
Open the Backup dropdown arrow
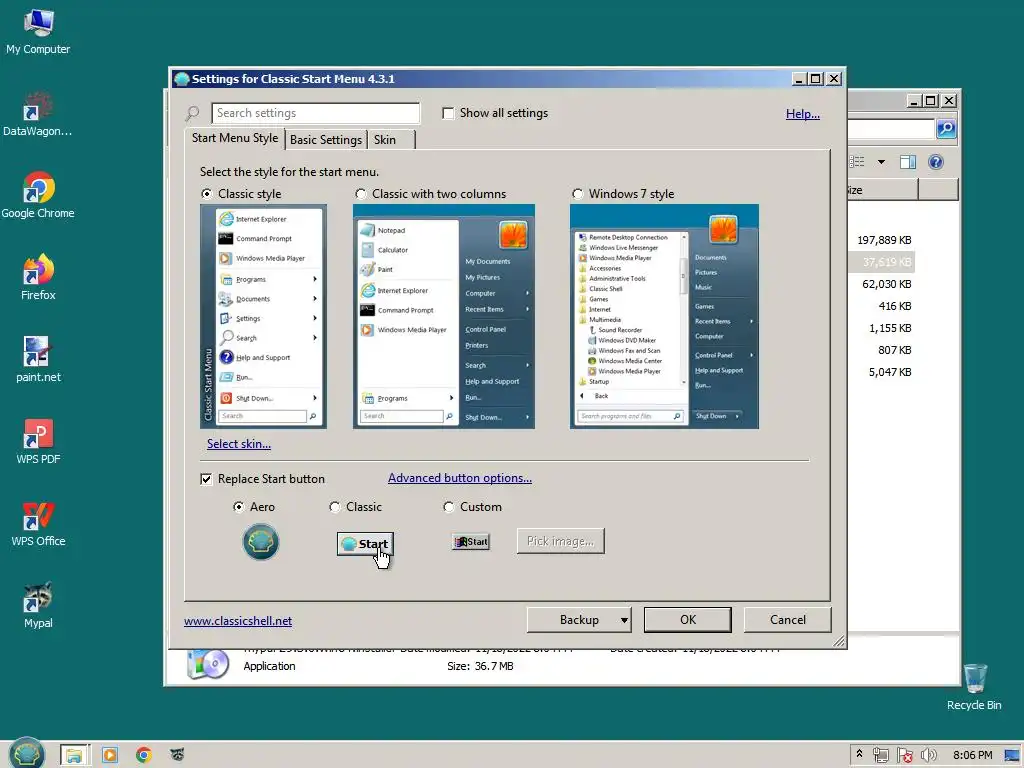(x=624, y=620)
